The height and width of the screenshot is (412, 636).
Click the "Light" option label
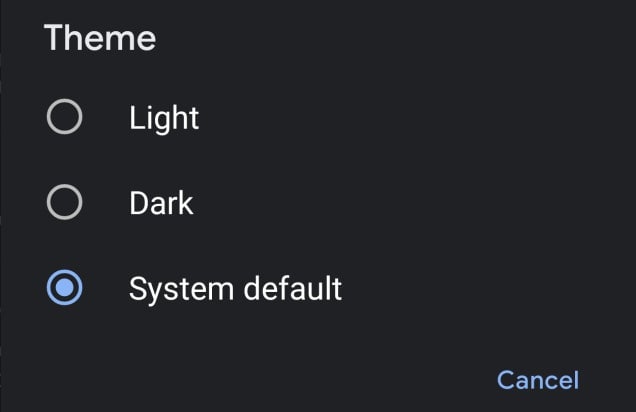pos(164,119)
